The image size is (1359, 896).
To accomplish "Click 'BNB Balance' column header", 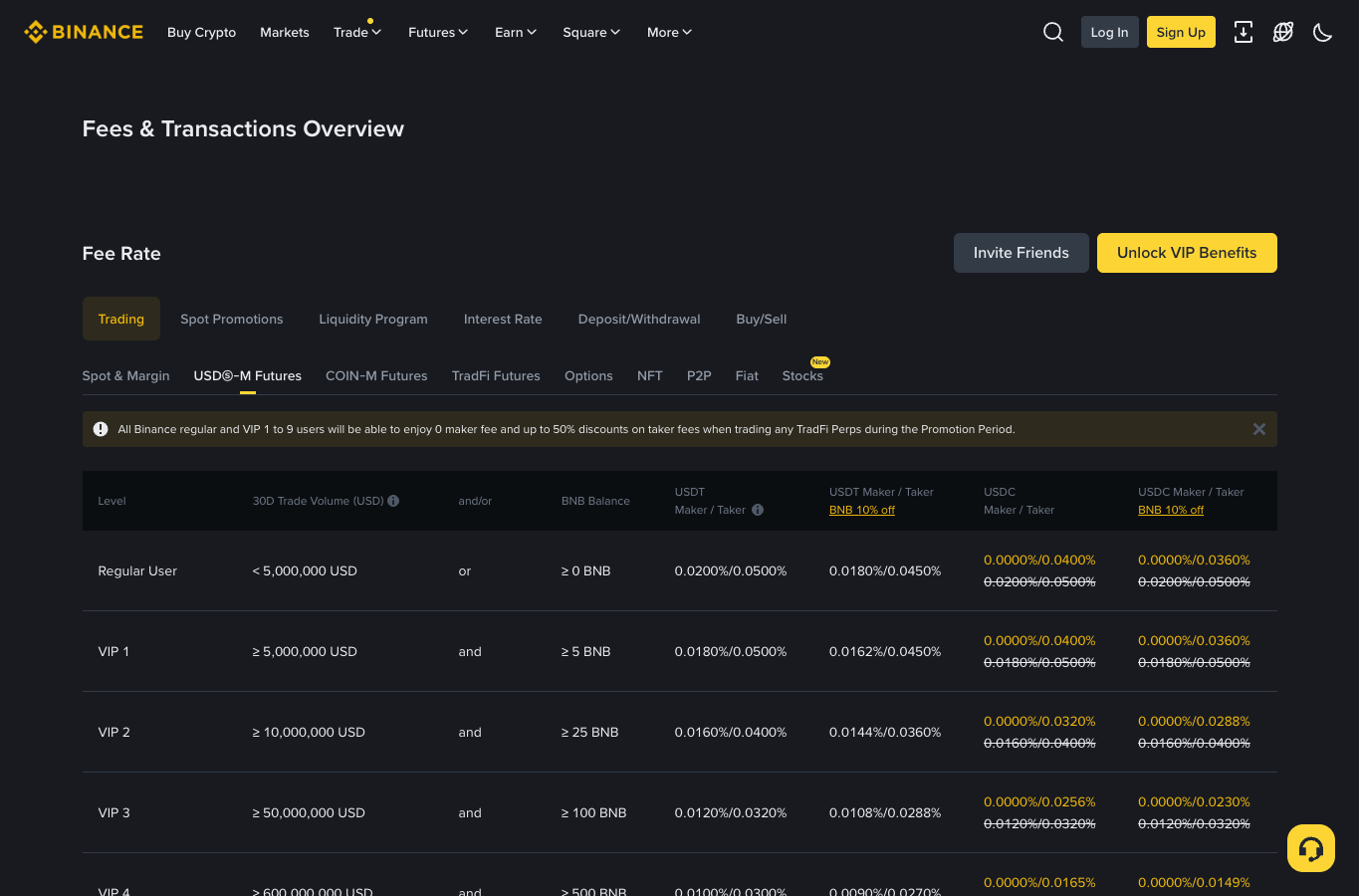I will 595,501.
